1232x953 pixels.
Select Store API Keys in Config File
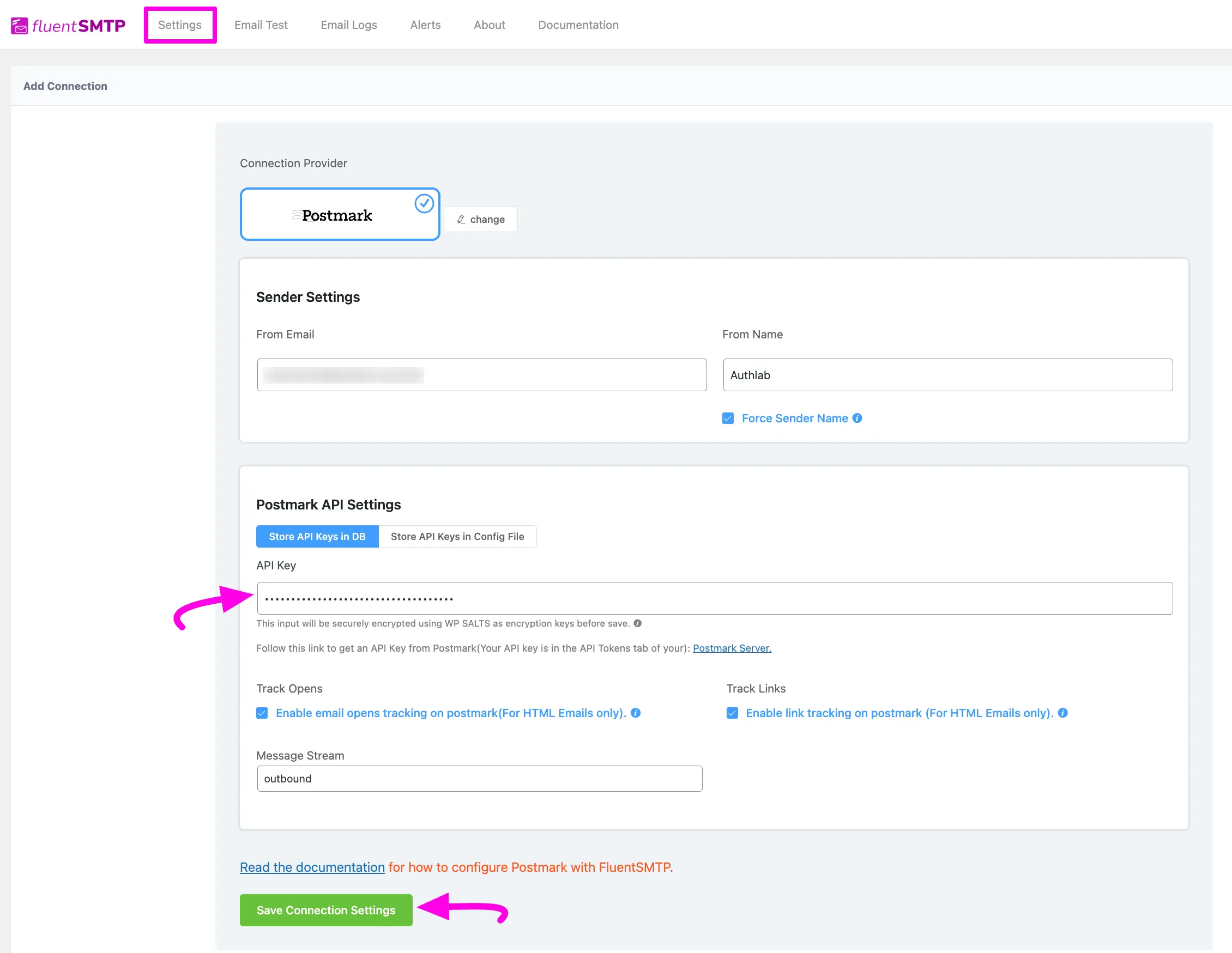click(457, 536)
